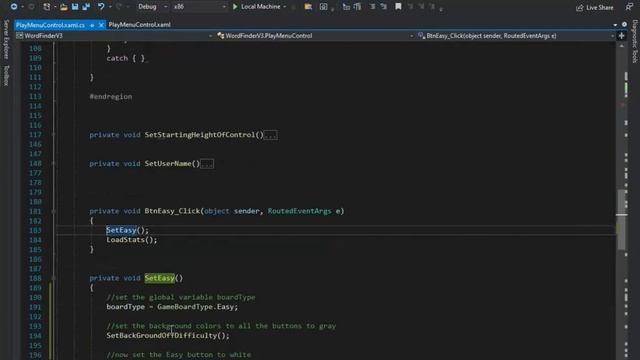Viewport: 640px width, 360px height.
Task: Click the vertical scrollbar thumb
Action: coord(622,219)
